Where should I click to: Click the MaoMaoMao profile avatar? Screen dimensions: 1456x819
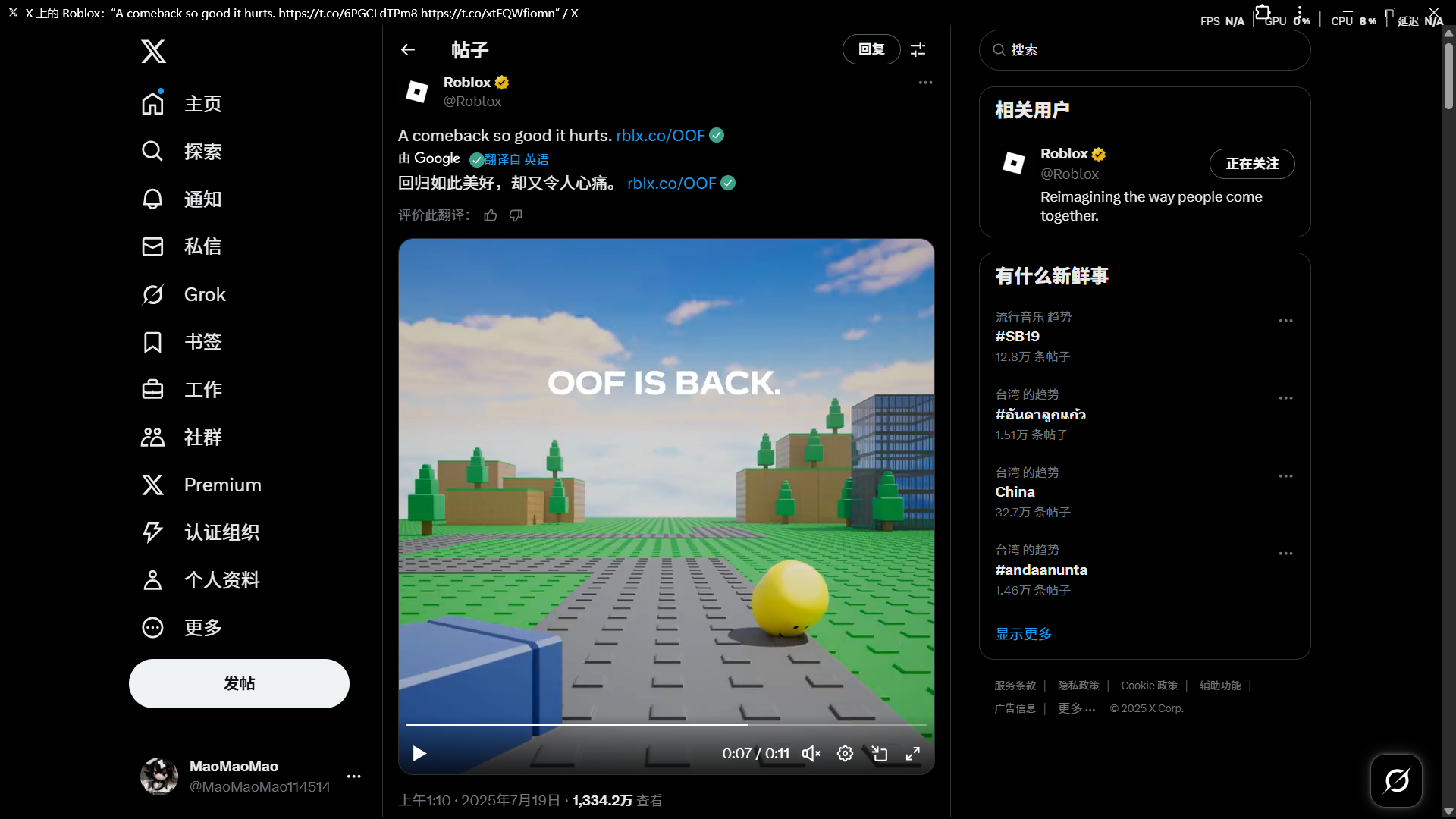click(159, 776)
